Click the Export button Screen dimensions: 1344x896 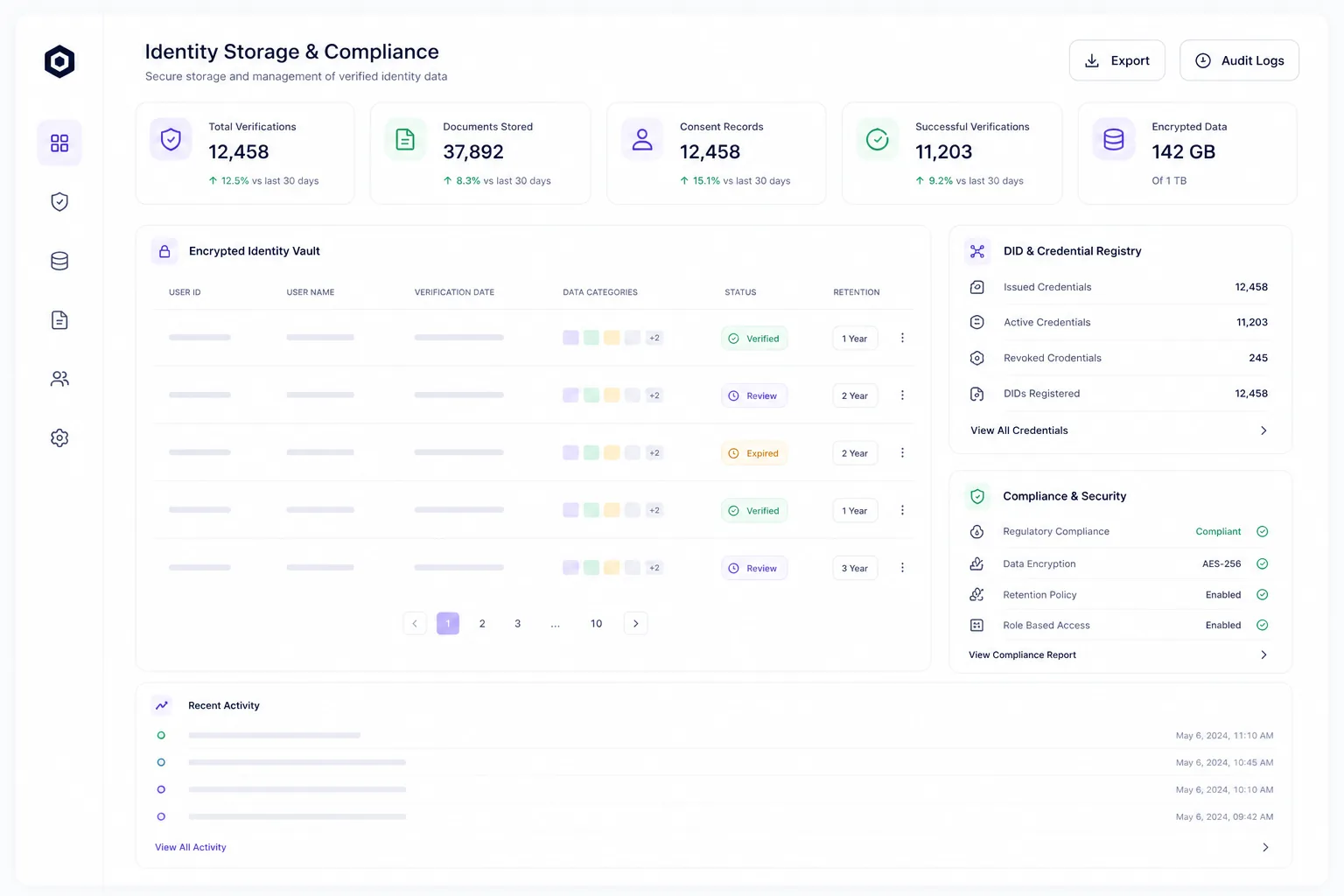point(1117,60)
